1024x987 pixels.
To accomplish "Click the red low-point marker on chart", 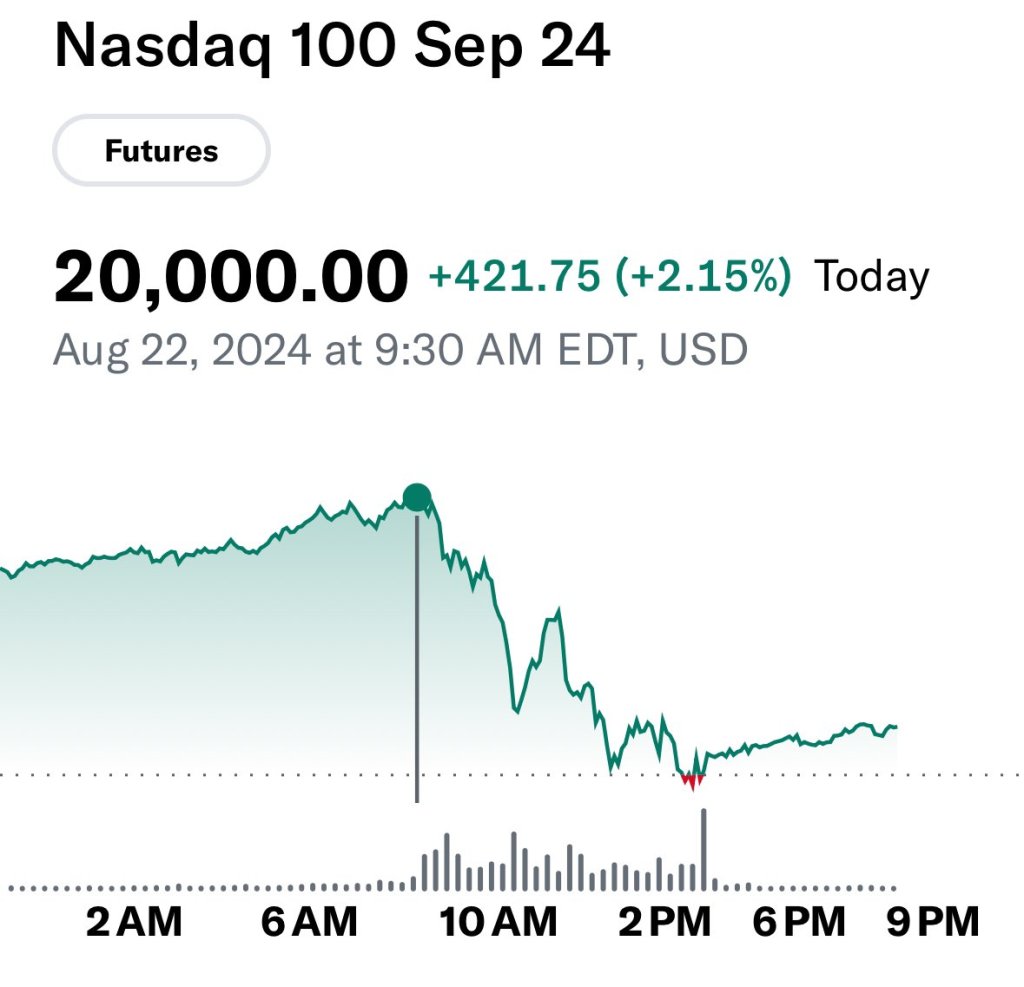I will (692, 781).
